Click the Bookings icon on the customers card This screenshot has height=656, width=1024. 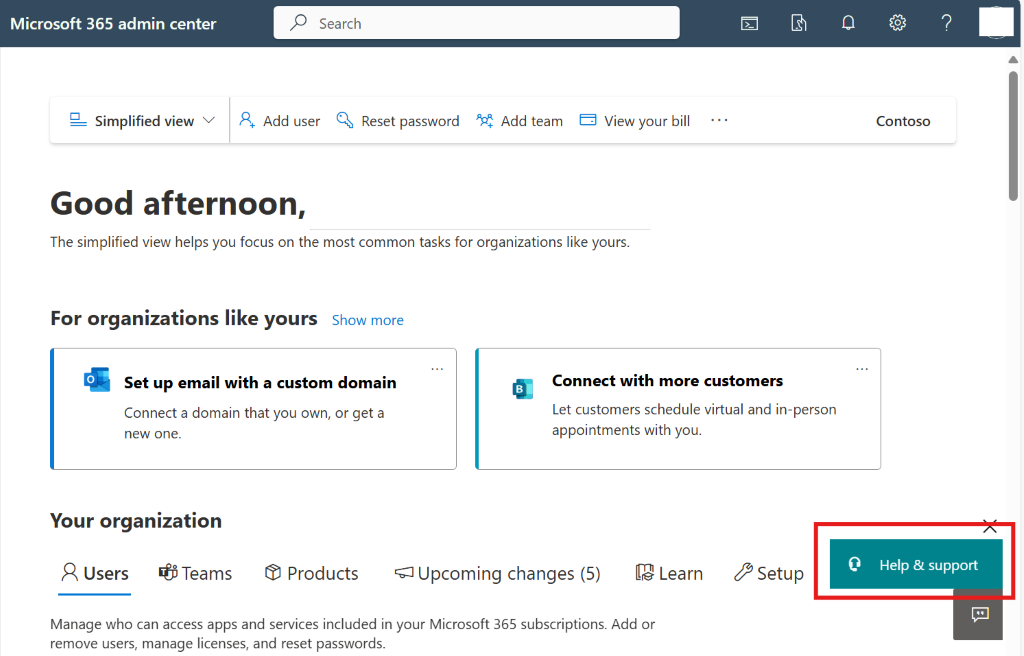(522, 389)
